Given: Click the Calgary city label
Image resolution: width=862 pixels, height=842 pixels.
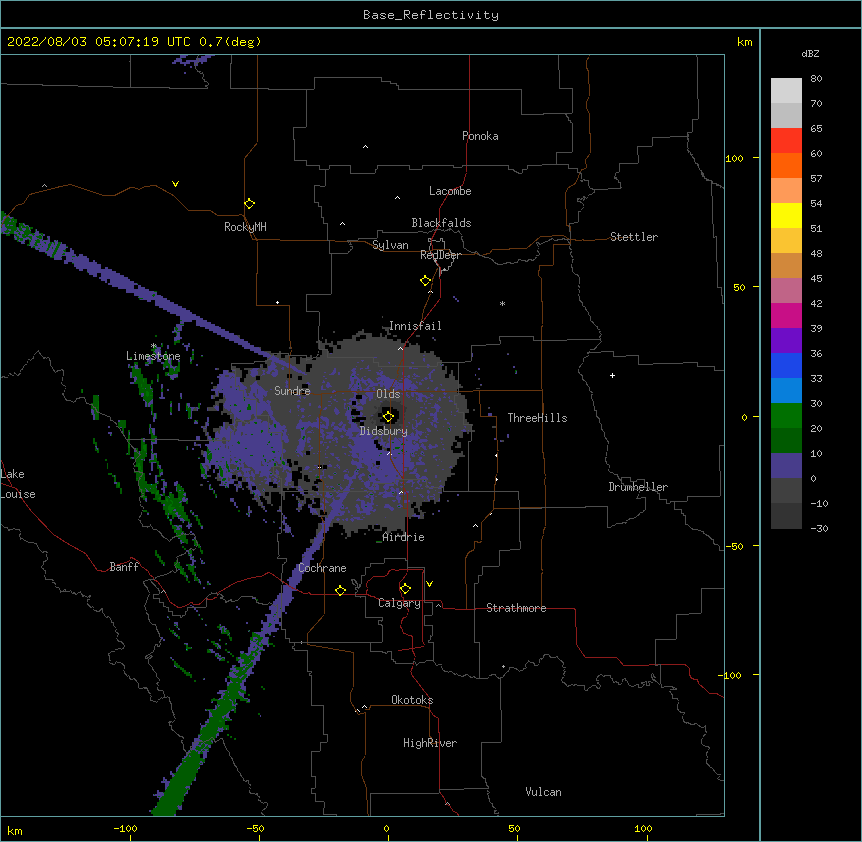Looking at the screenshot, I should [x=399, y=603].
